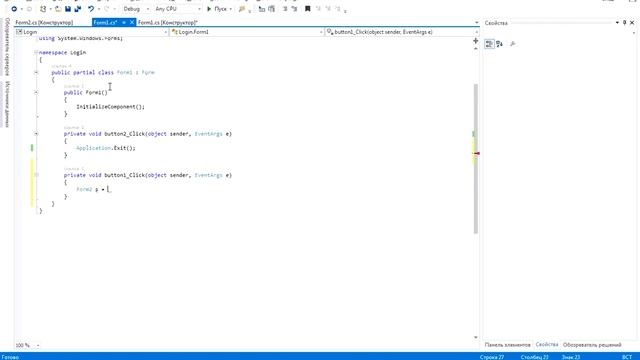The width and height of the screenshot is (640, 360).
Task: Open the collapsed Обозреватель серверов side tab
Action: click(7, 47)
